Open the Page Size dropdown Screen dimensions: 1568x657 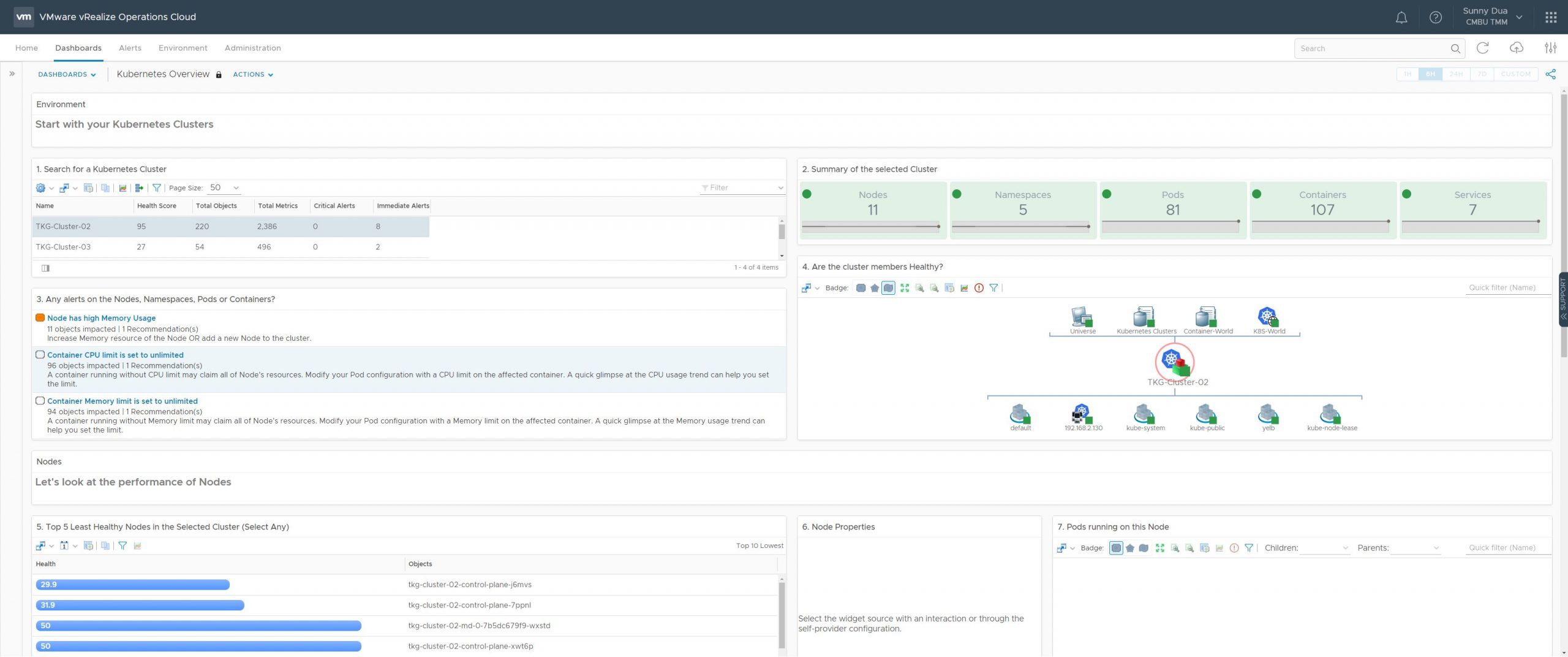(224, 188)
